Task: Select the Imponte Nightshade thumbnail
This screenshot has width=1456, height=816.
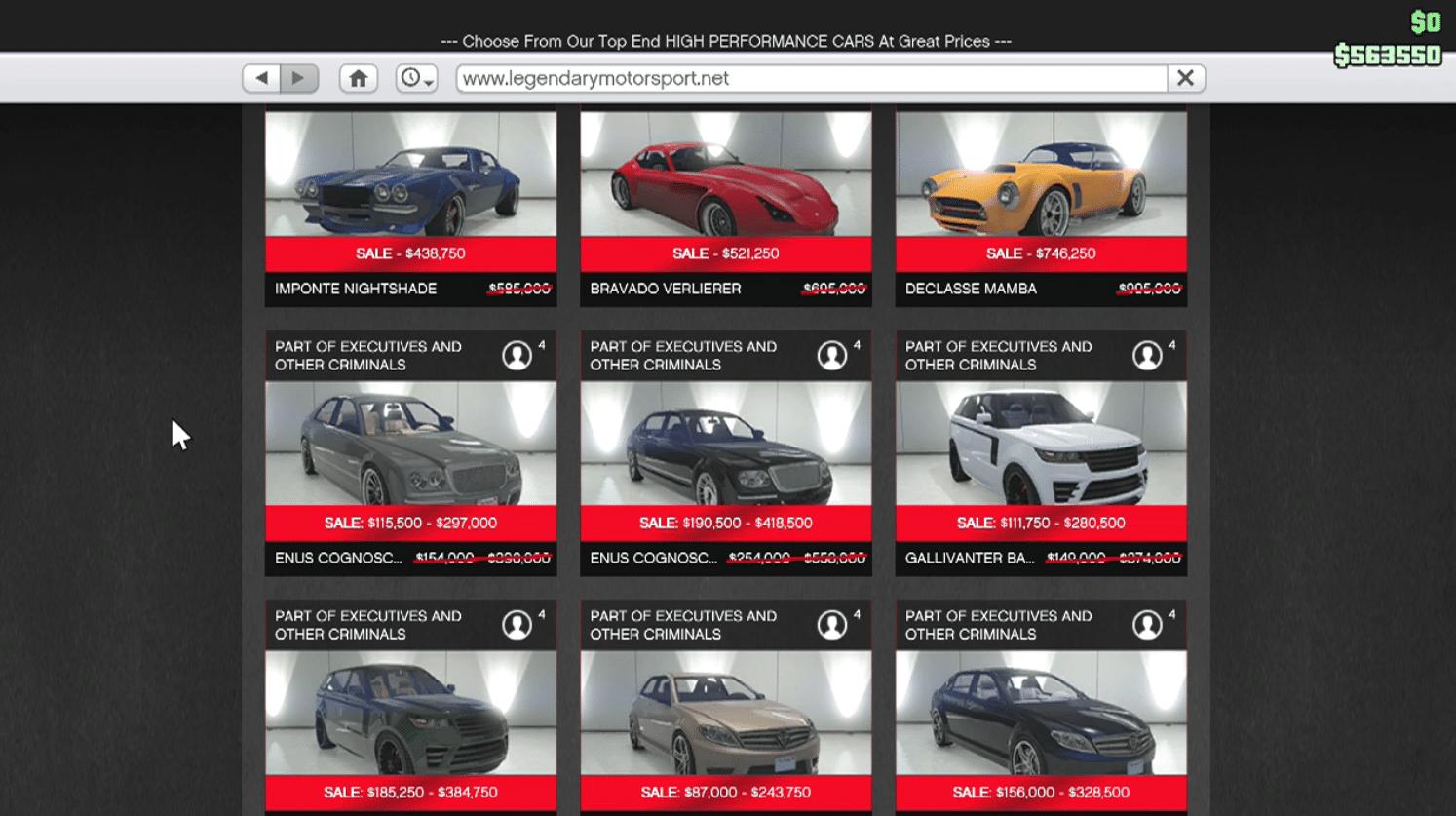Action: 410,174
